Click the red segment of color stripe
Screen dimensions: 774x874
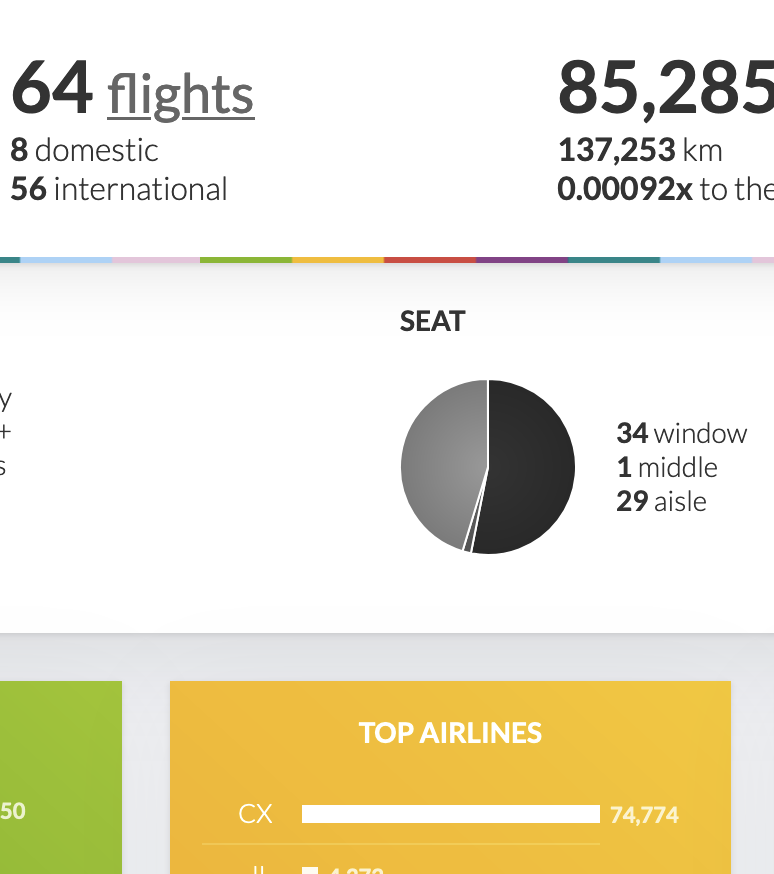click(430, 260)
